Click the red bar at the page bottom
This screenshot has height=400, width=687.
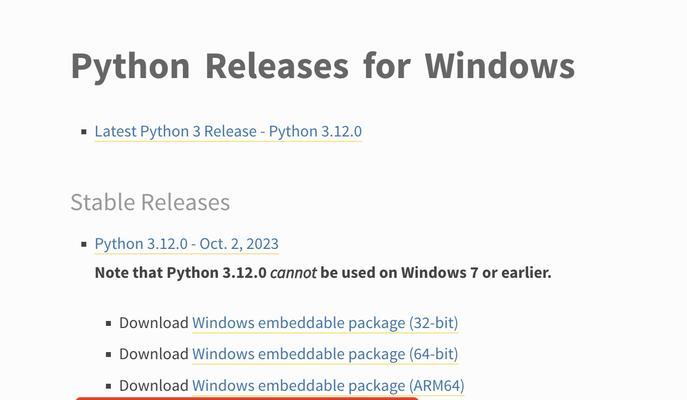pos(247,398)
